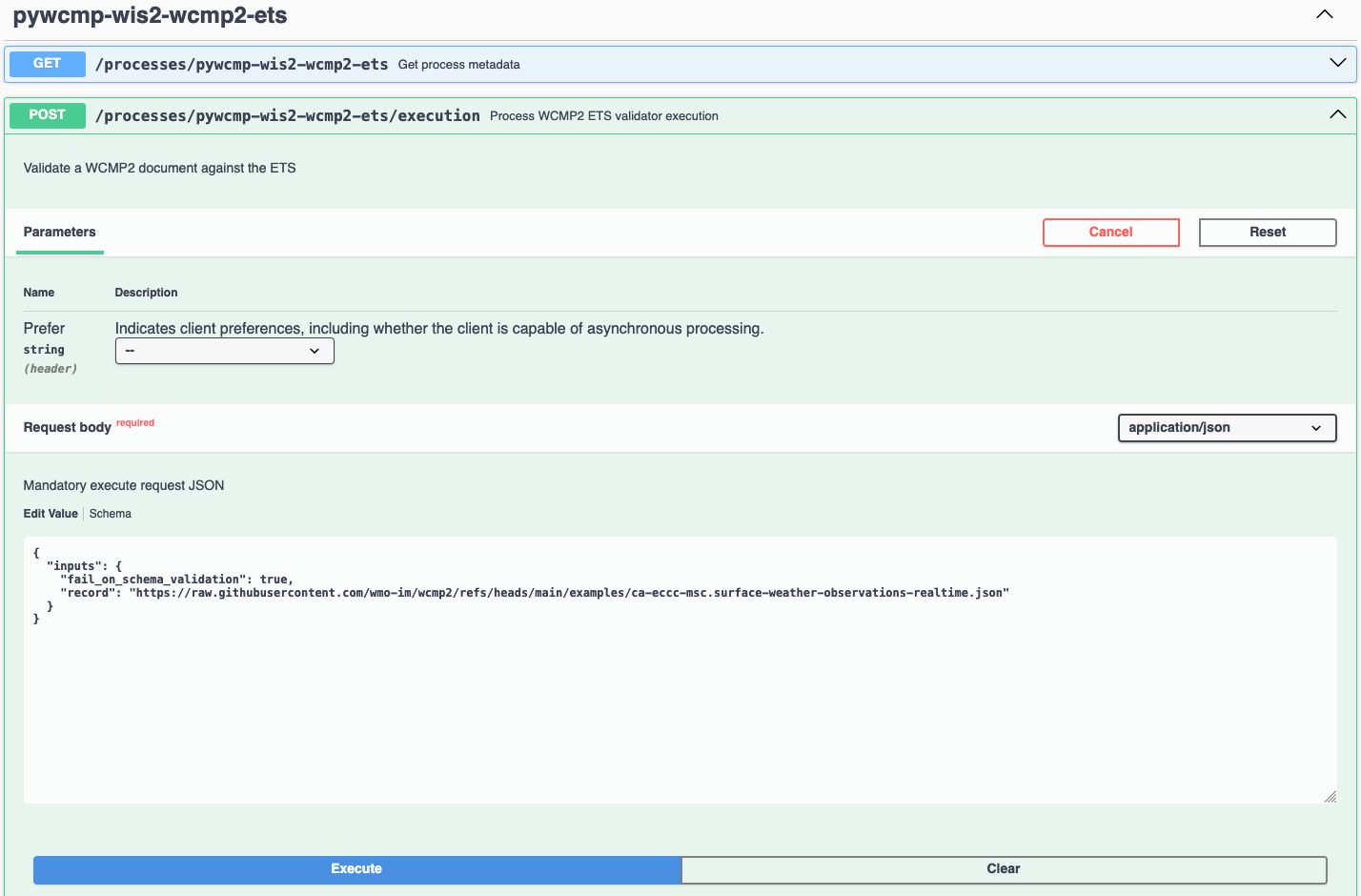This screenshot has width=1361, height=896.
Task: Open the Prefer header dropdown
Action: 224,351
